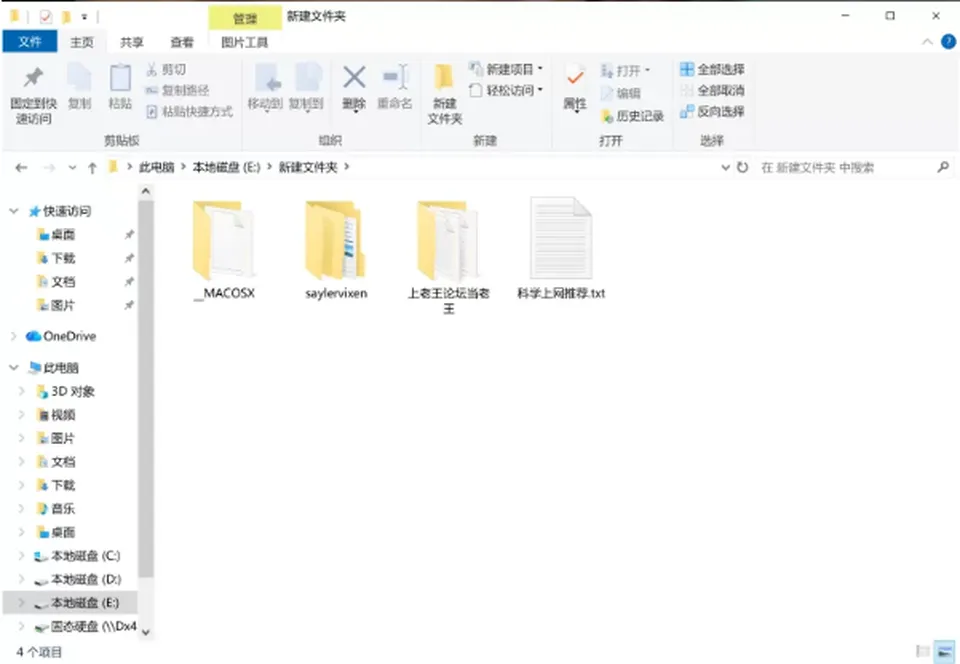Open the 文件 menu tab
Viewport: 960px width, 664px height.
(29, 42)
